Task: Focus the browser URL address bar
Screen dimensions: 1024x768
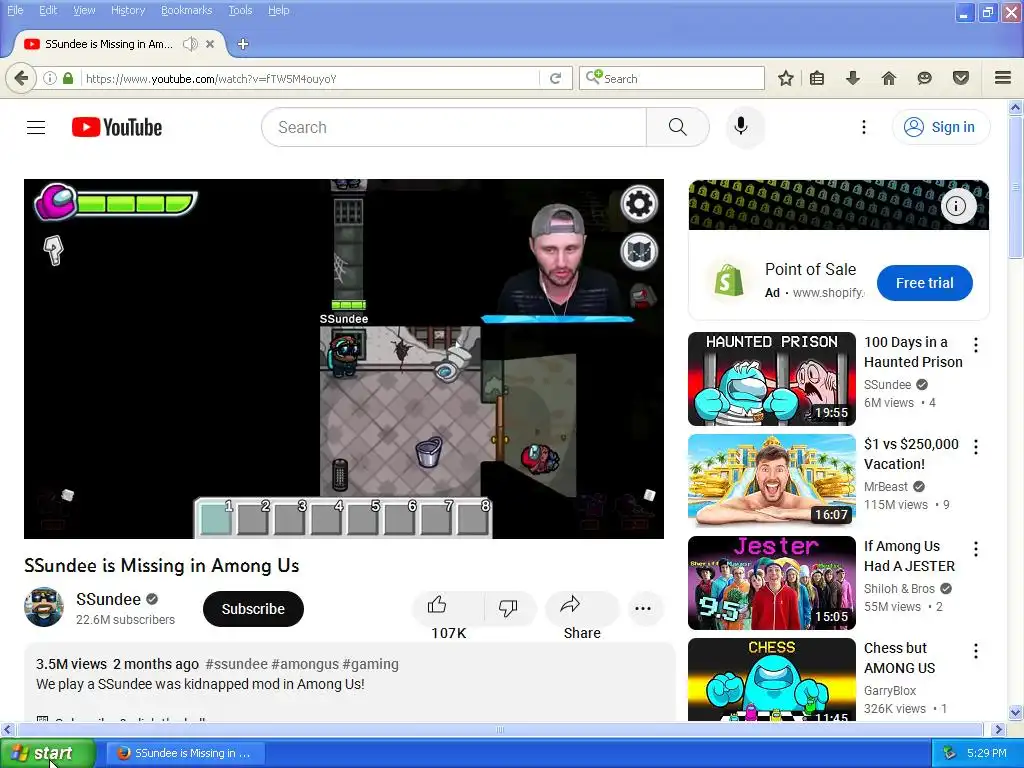Action: pyautogui.click(x=310, y=78)
